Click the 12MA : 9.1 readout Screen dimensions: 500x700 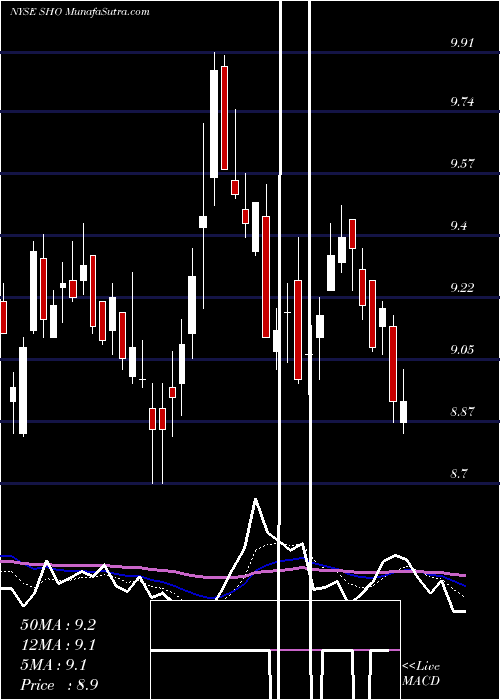pos(58,645)
